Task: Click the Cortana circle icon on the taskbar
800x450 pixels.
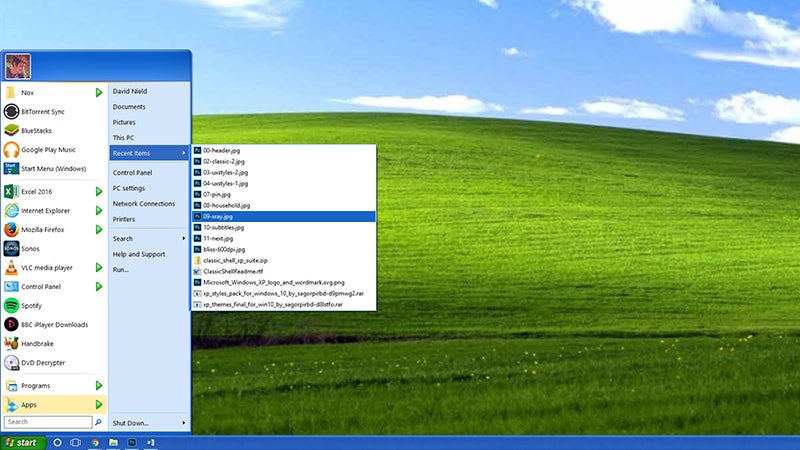Action: (57, 441)
